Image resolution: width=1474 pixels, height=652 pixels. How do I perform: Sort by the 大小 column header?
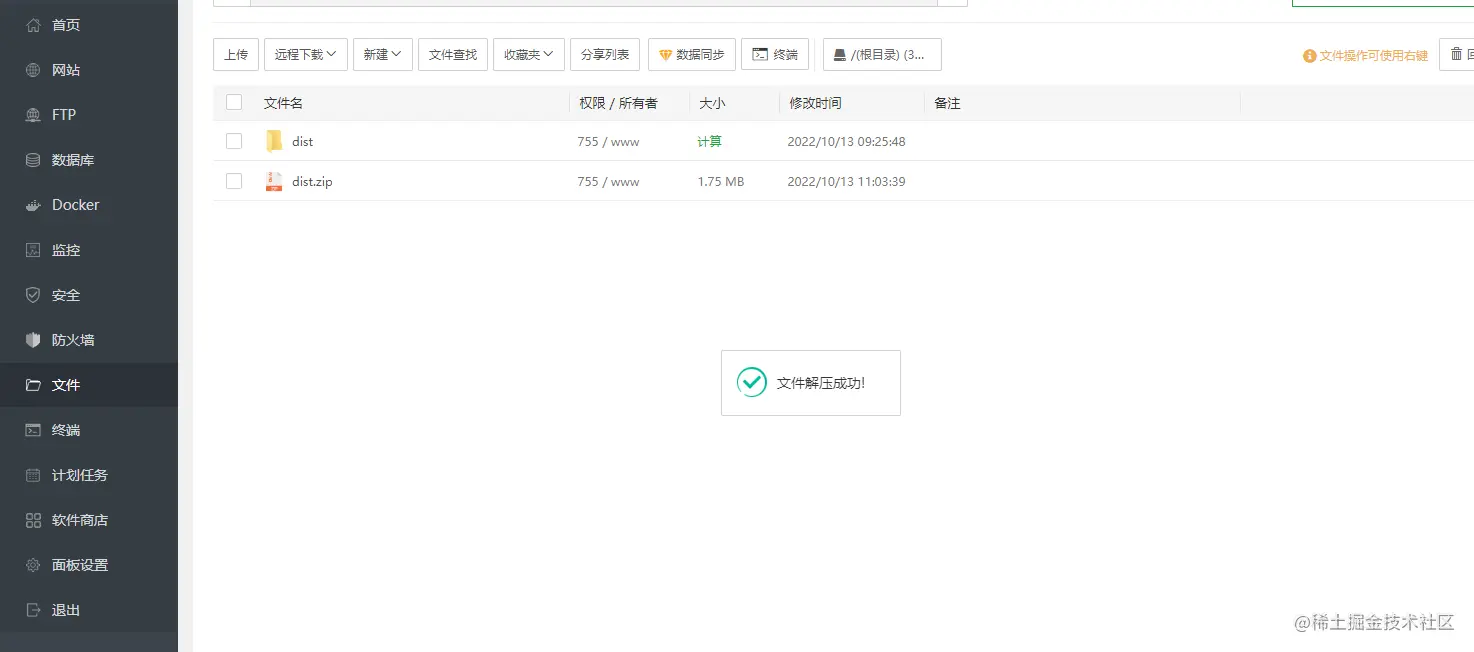pos(712,103)
